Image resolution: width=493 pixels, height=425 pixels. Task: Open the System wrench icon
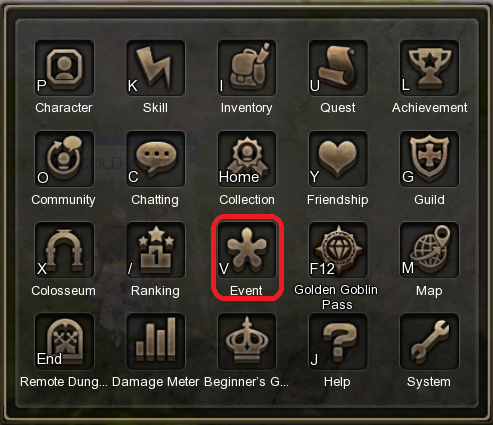tap(429, 341)
